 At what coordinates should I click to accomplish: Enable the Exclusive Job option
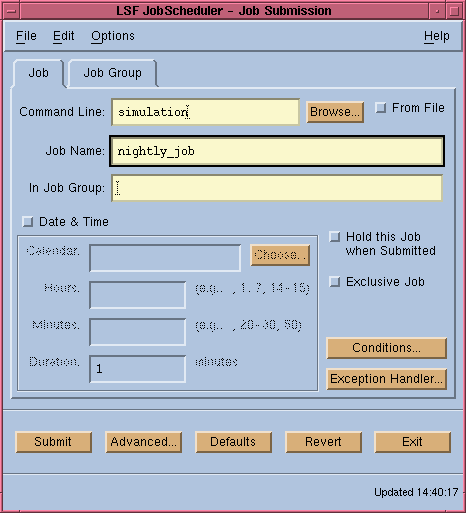click(x=335, y=282)
